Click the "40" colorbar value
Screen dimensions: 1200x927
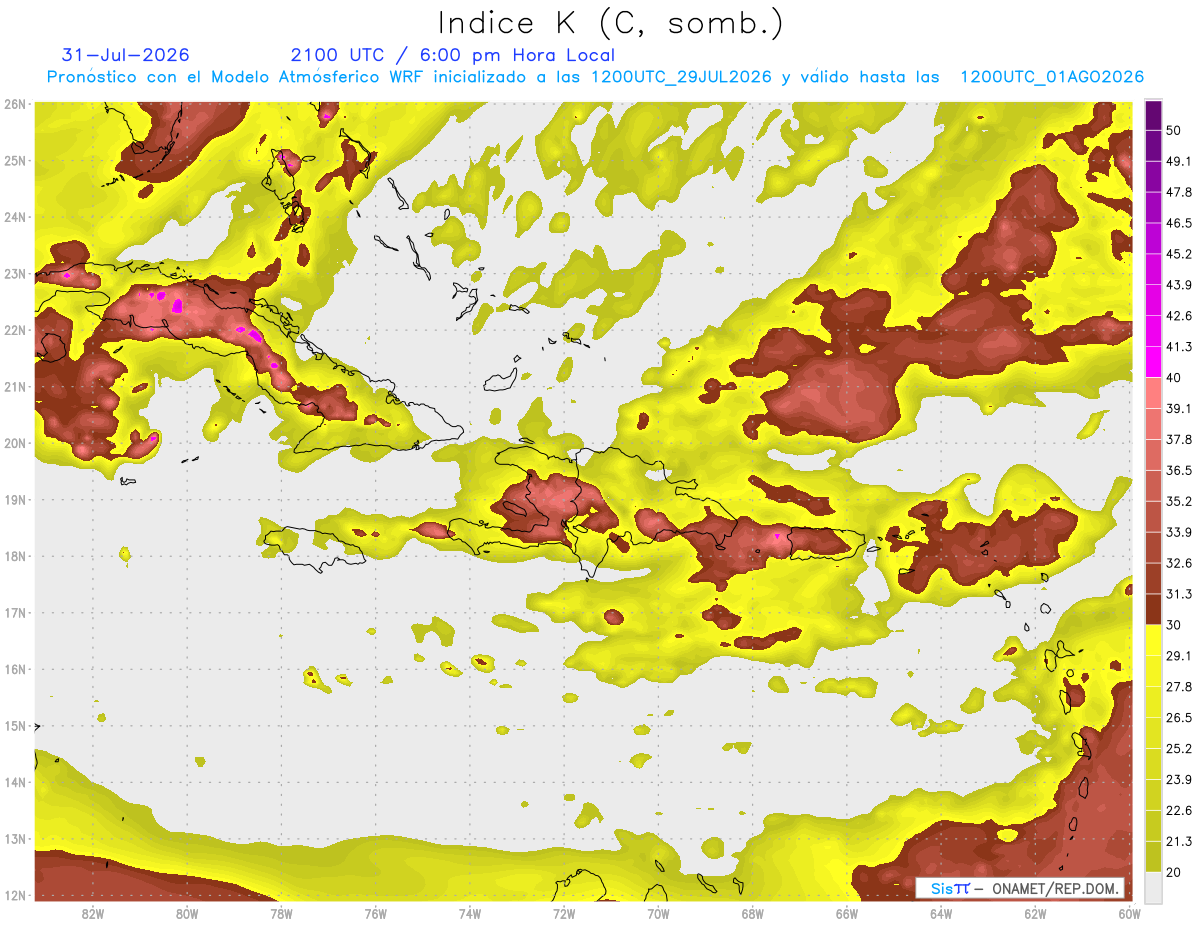pyautogui.click(x=1174, y=378)
